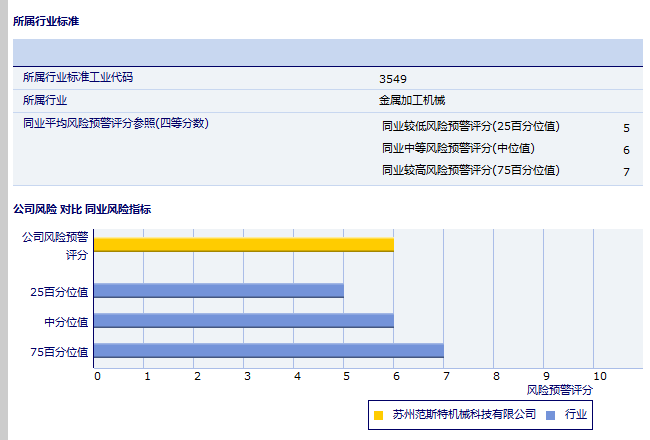Click the yellow legend swatch for 苏州范斯特机械科技有限公司
This screenshot has width=650, height=440.
coord(378,414)
